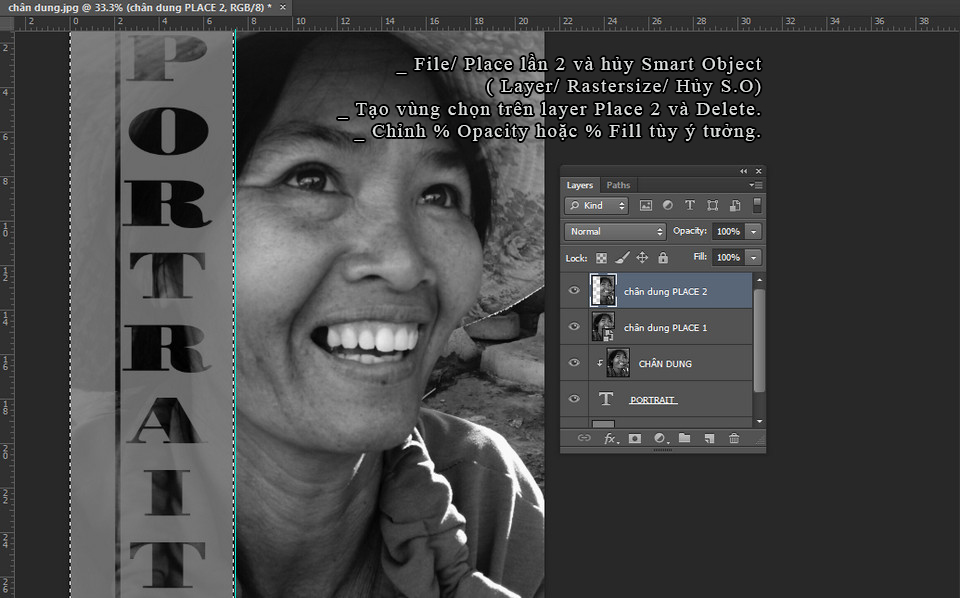Select the layer named chân dung PLACE 1
The width and height of the screenshot is (960, 598).
(666, 328)
